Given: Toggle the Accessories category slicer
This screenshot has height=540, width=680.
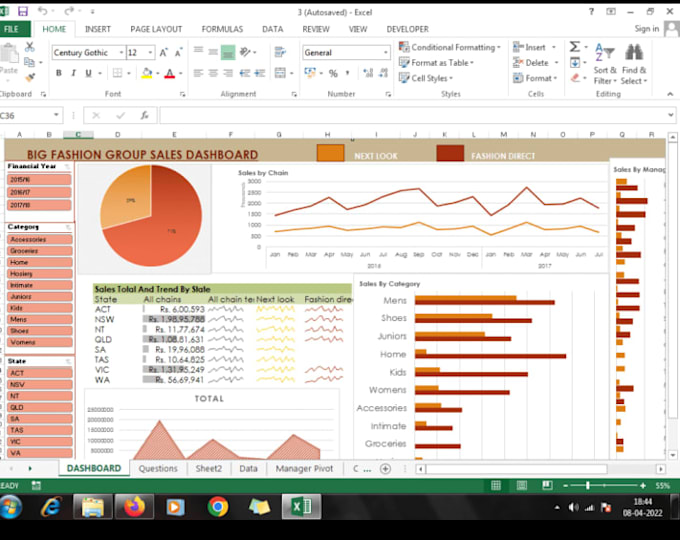Looking at the screenshot, I should pyautogui.click(x=40, y=239).
